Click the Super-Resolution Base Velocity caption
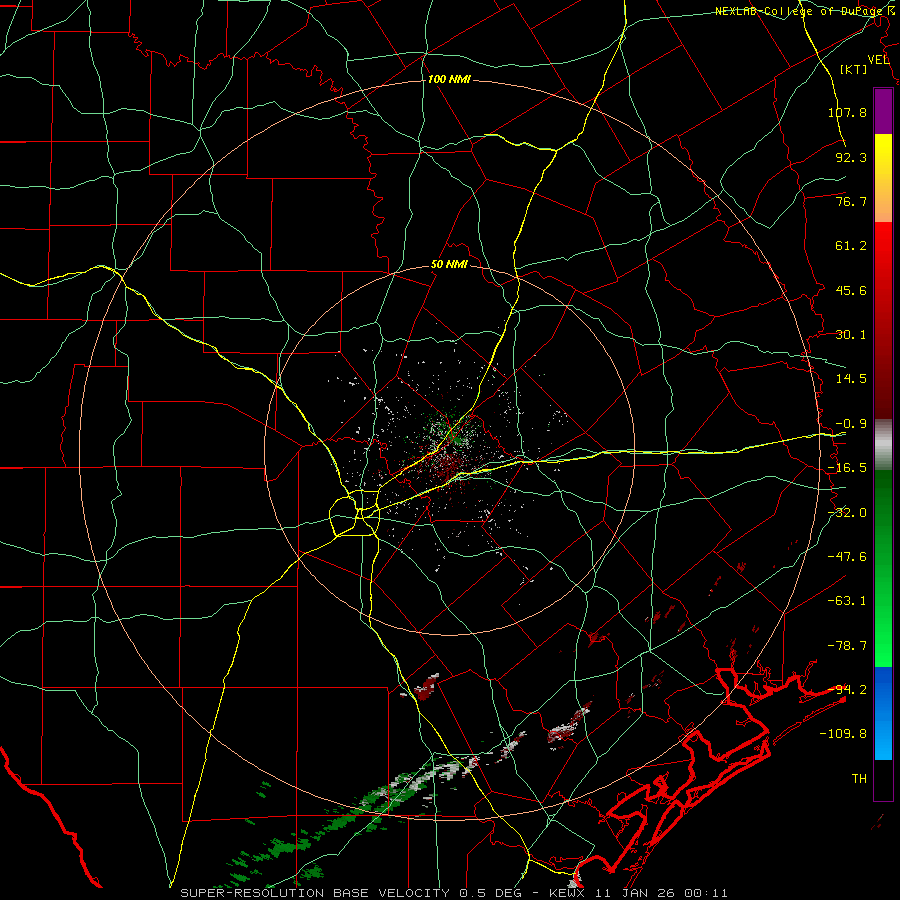Screen dimensions: 900x900 (454, 893)
